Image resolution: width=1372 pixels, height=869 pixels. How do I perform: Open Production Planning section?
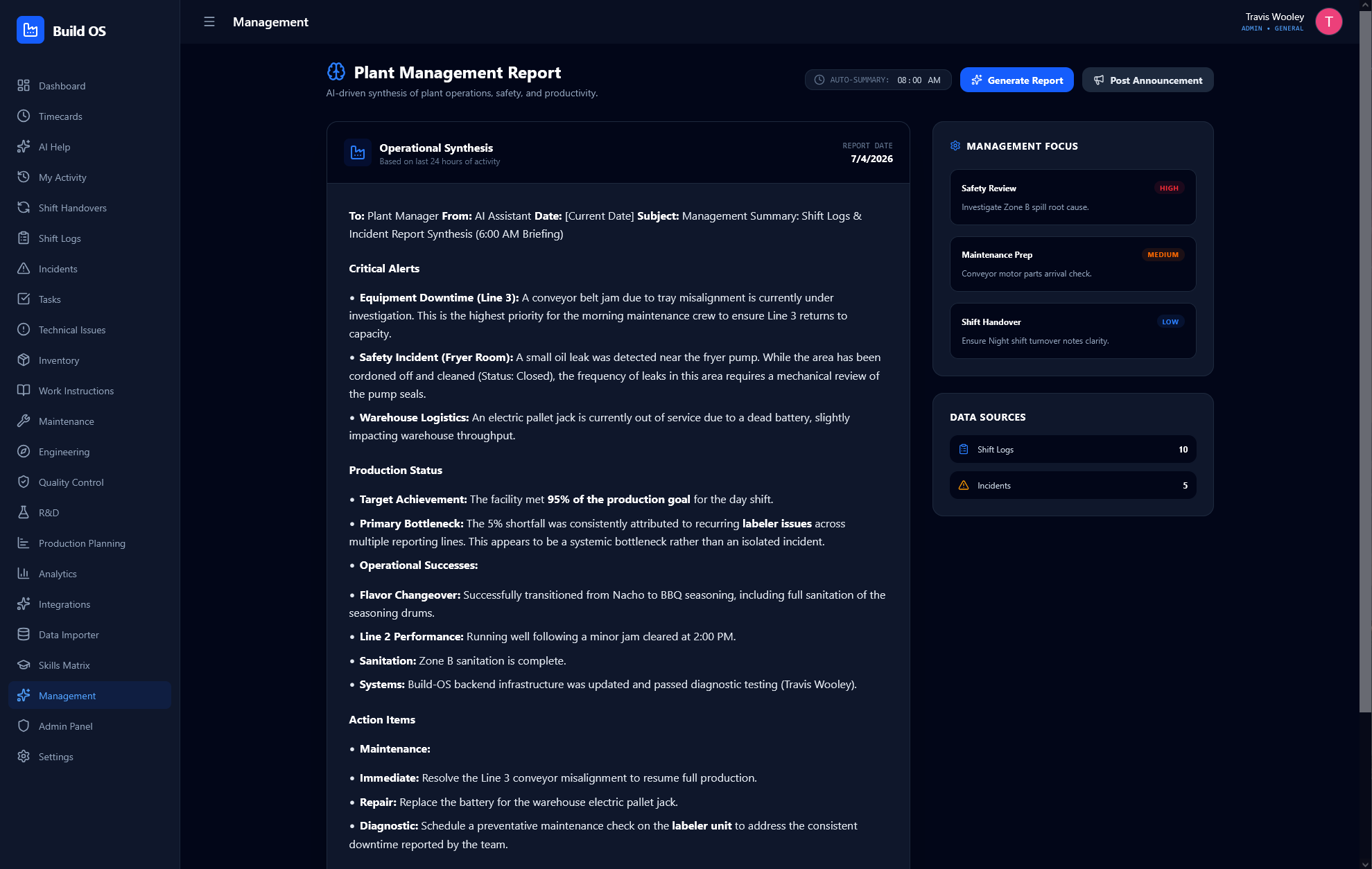coord(89,543)
